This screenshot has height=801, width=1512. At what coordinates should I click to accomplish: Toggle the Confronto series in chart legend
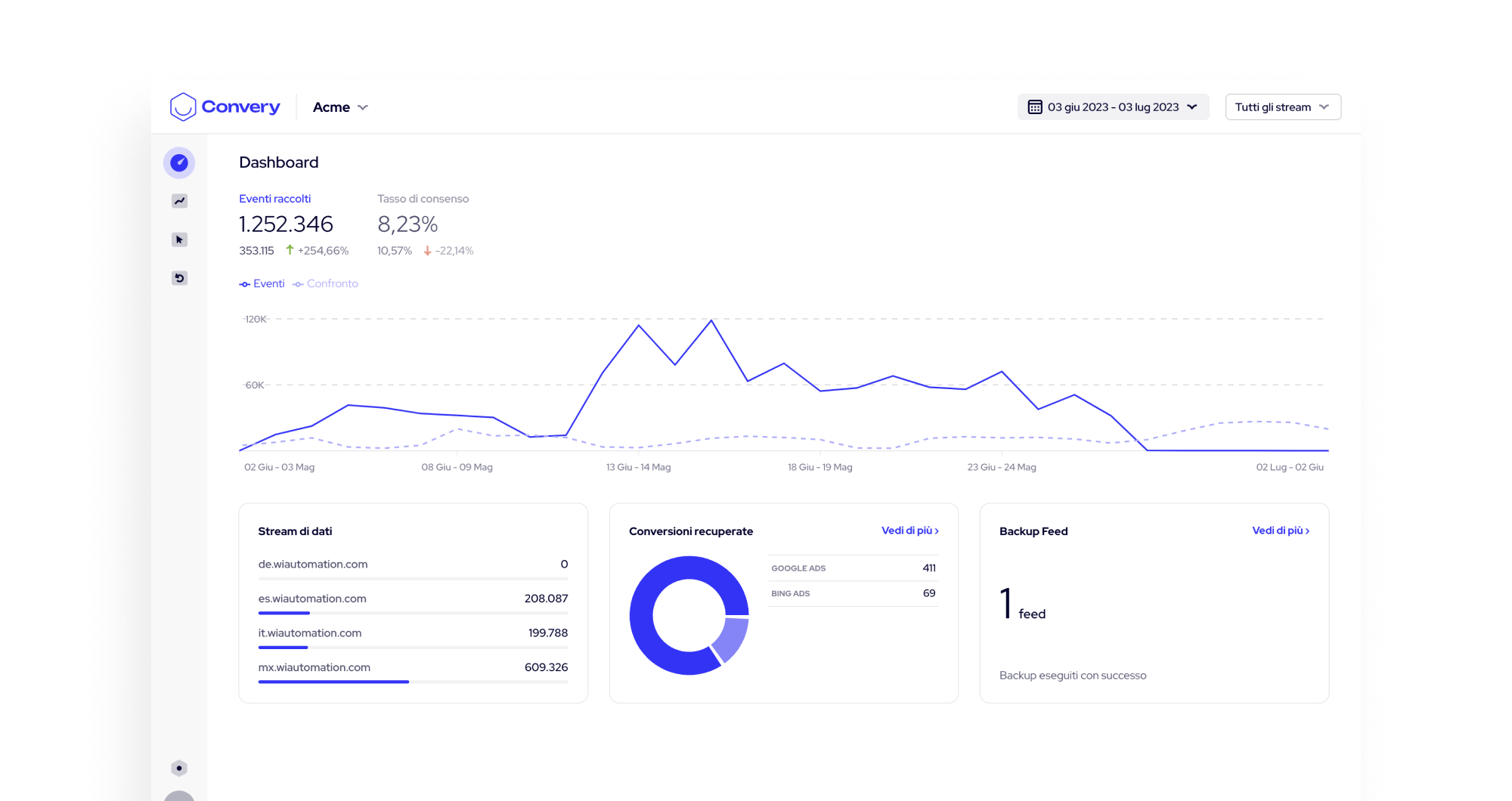pyautogui.click(x=326, y=284)
